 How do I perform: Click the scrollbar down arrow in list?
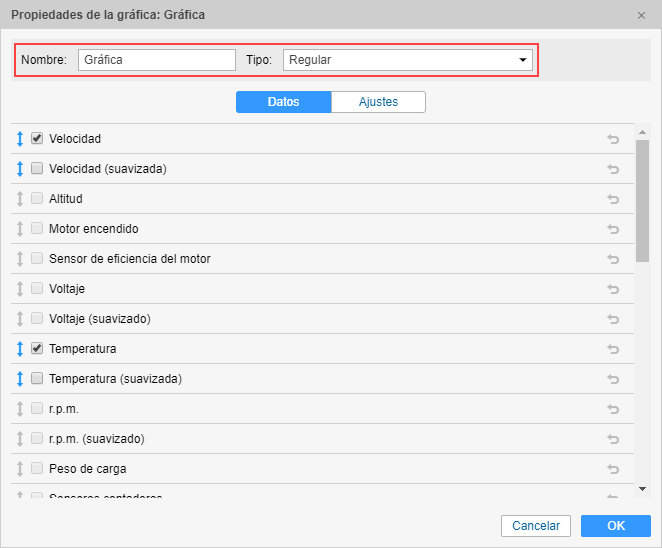(x=642, y=489)
